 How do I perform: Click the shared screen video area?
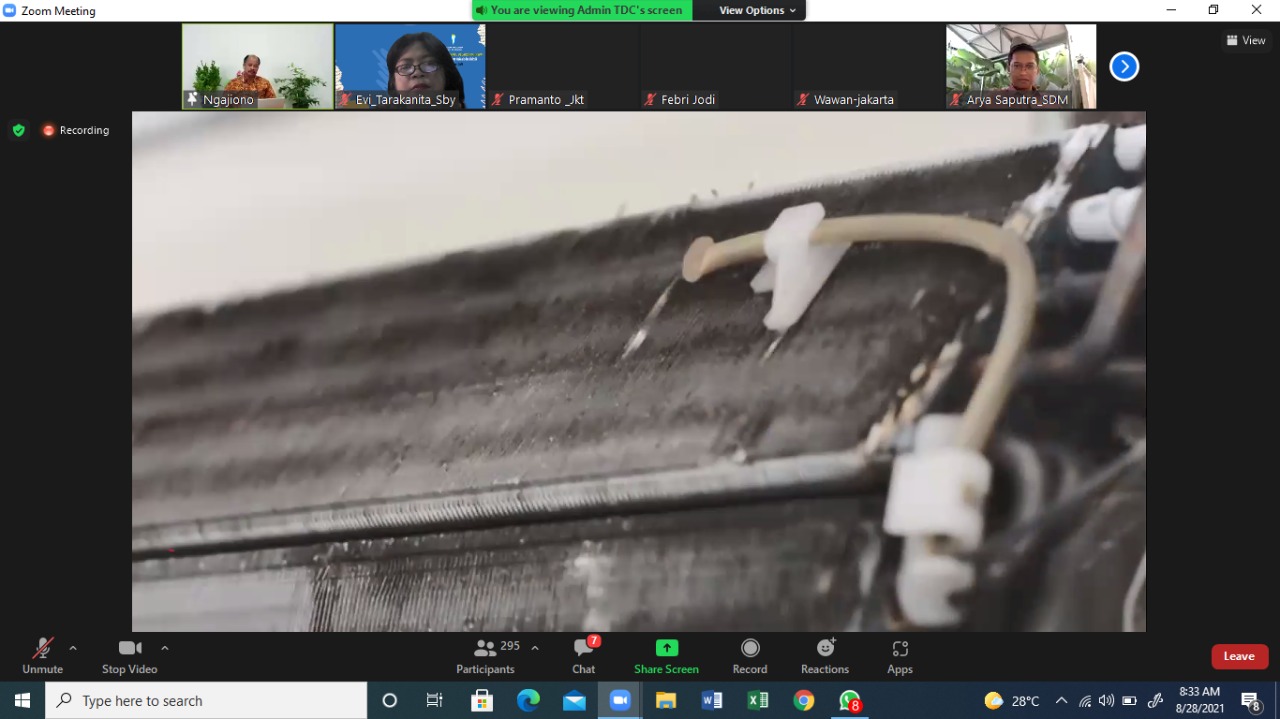pyautogui.click(x=639, y=371)
